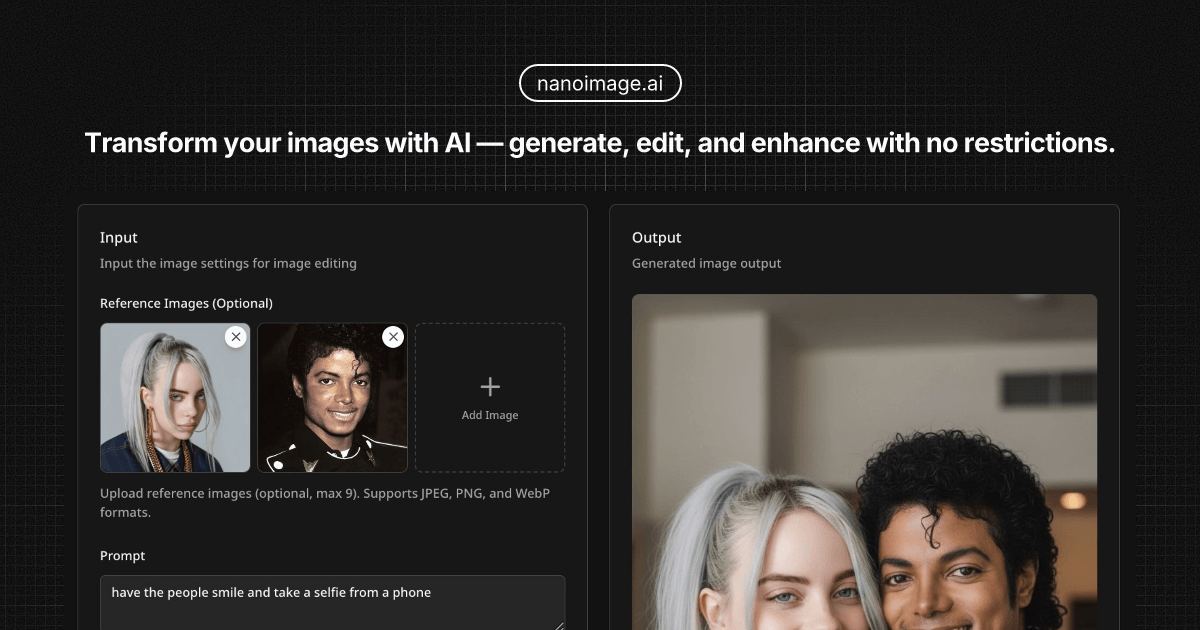Open the curly-haired man reference thumbnail
Image resolution: width=1200 pixels, height=630 pixels.
click(x=333, y=398)
